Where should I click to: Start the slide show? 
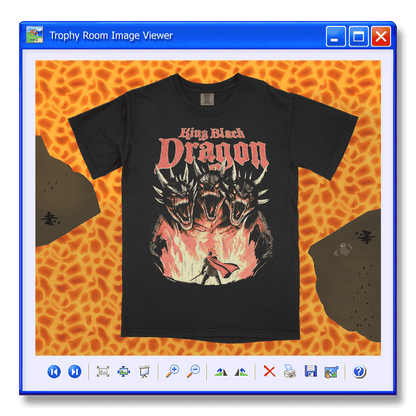click(x=144, y=371)
